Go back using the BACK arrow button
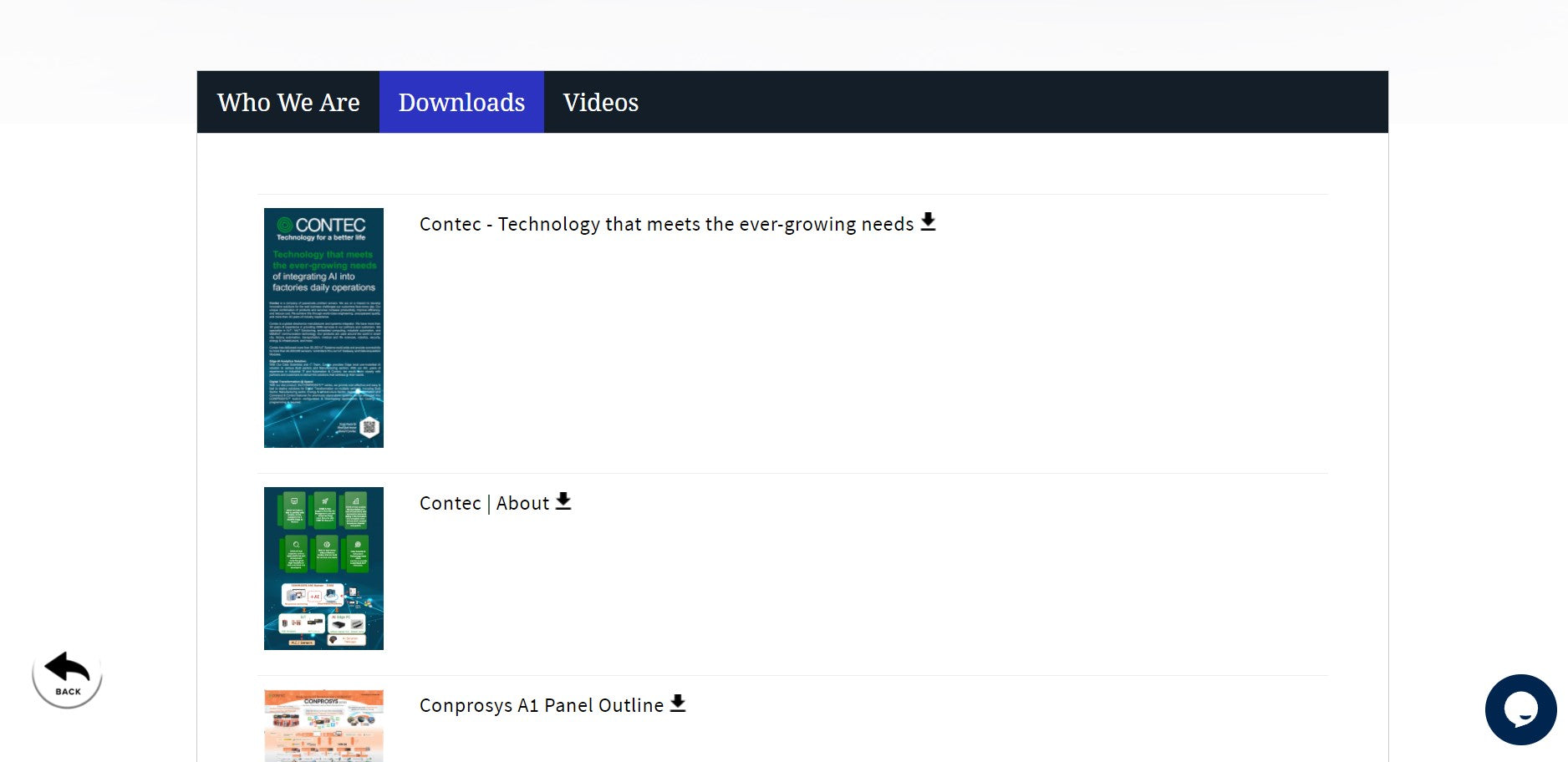Image resolution: width=1568 pixels, height=762 pixels. point(67,673)
